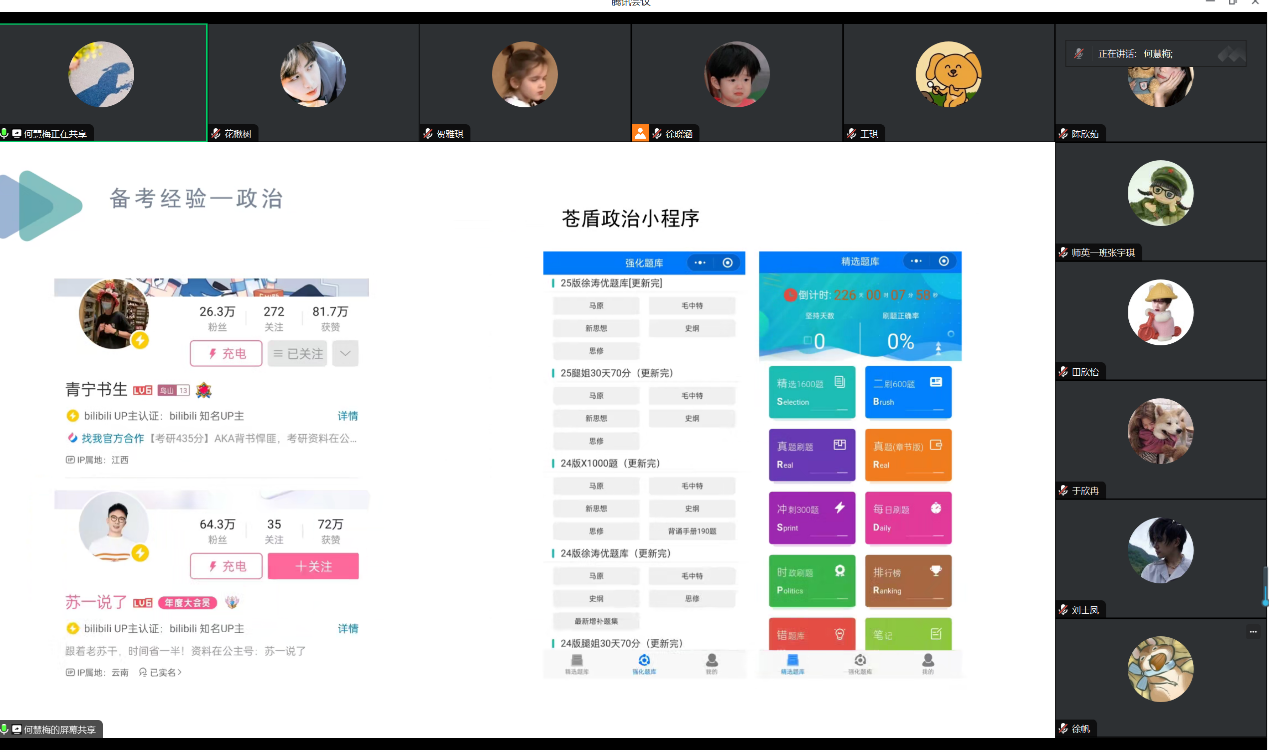The width and height of the screenshot is (1269, 752).
Task: Open the 每日刷题 Daily tile
Action: pyautogui.click(x=908, y=517)
